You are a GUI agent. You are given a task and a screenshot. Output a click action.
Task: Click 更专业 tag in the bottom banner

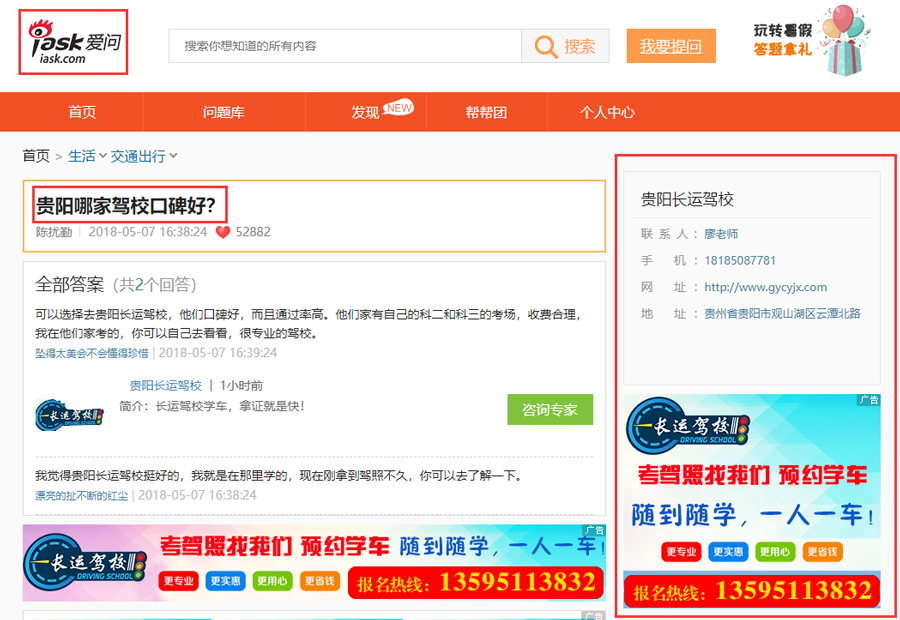tap(179, 581)
